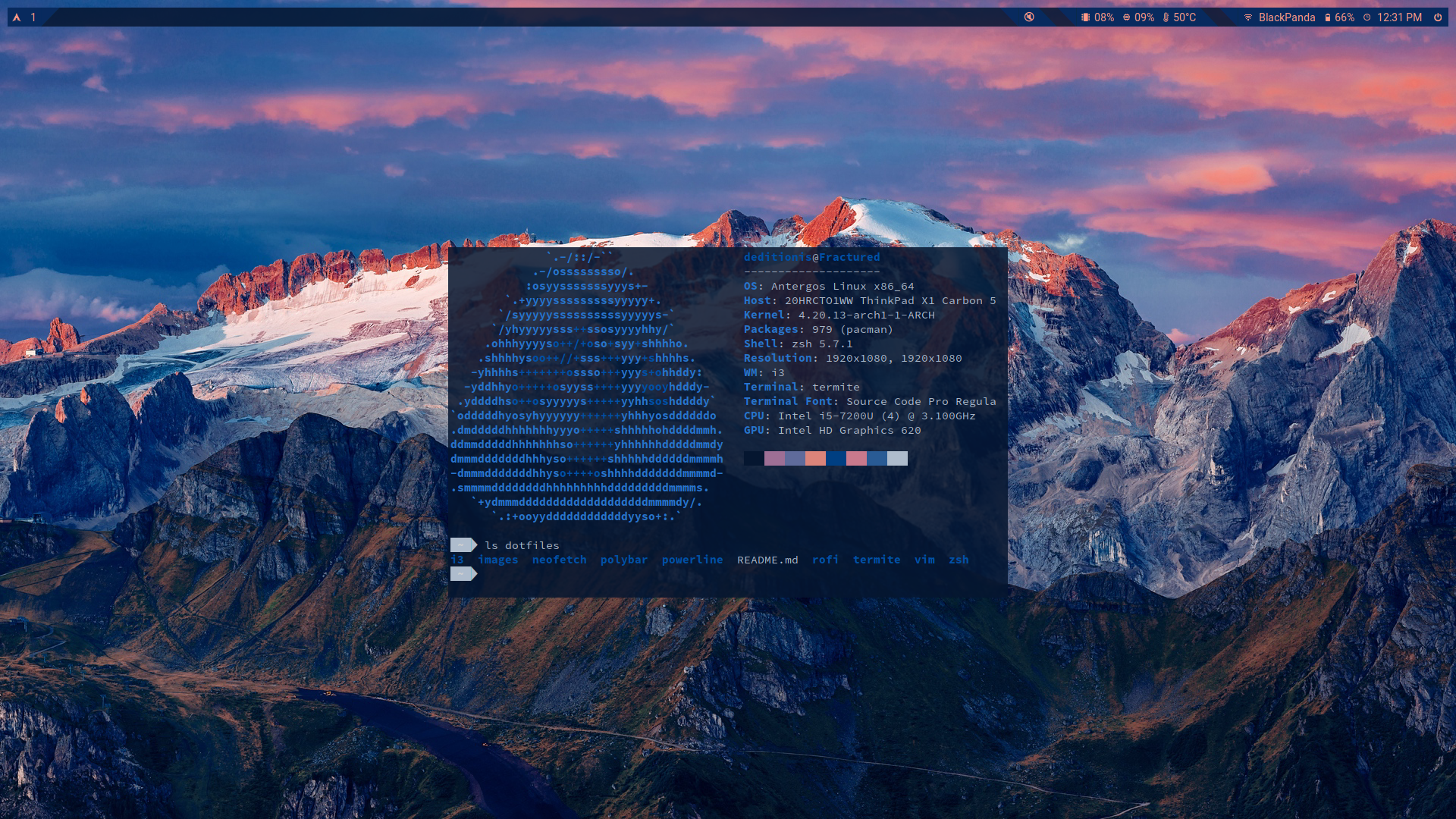Click the polybar directory name

(623, 560)
